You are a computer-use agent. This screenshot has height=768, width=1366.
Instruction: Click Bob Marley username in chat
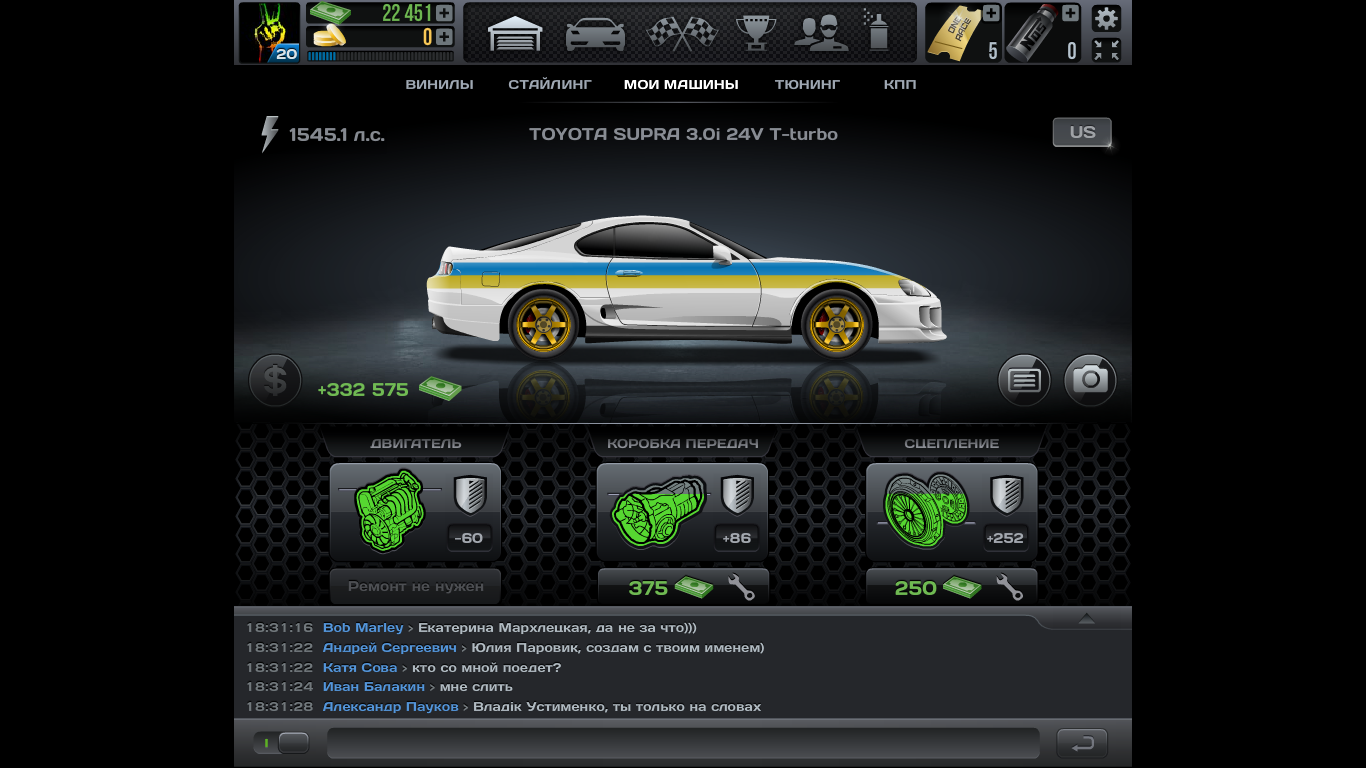(x=362, y=628)
